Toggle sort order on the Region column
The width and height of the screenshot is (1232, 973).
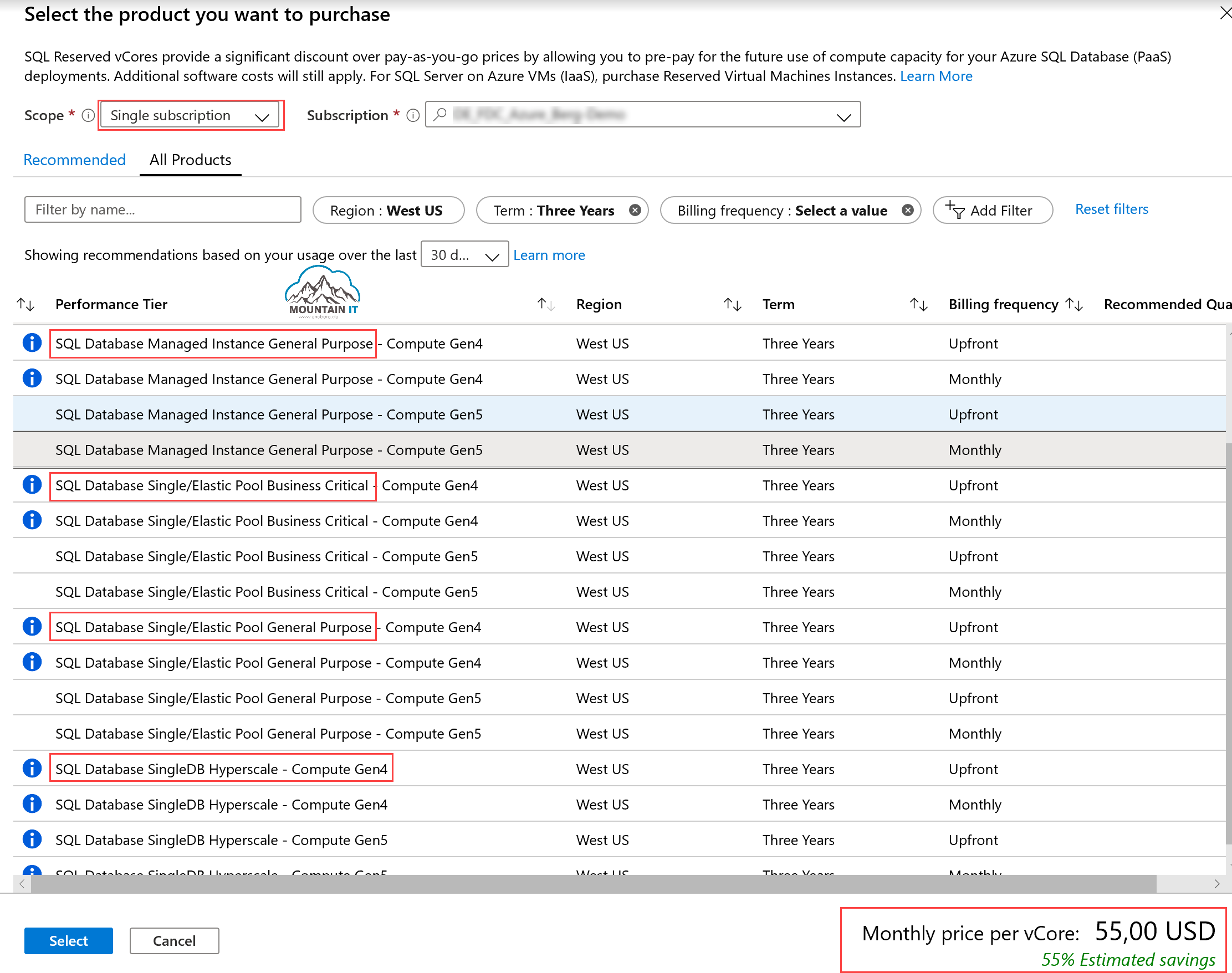[546, 304]
